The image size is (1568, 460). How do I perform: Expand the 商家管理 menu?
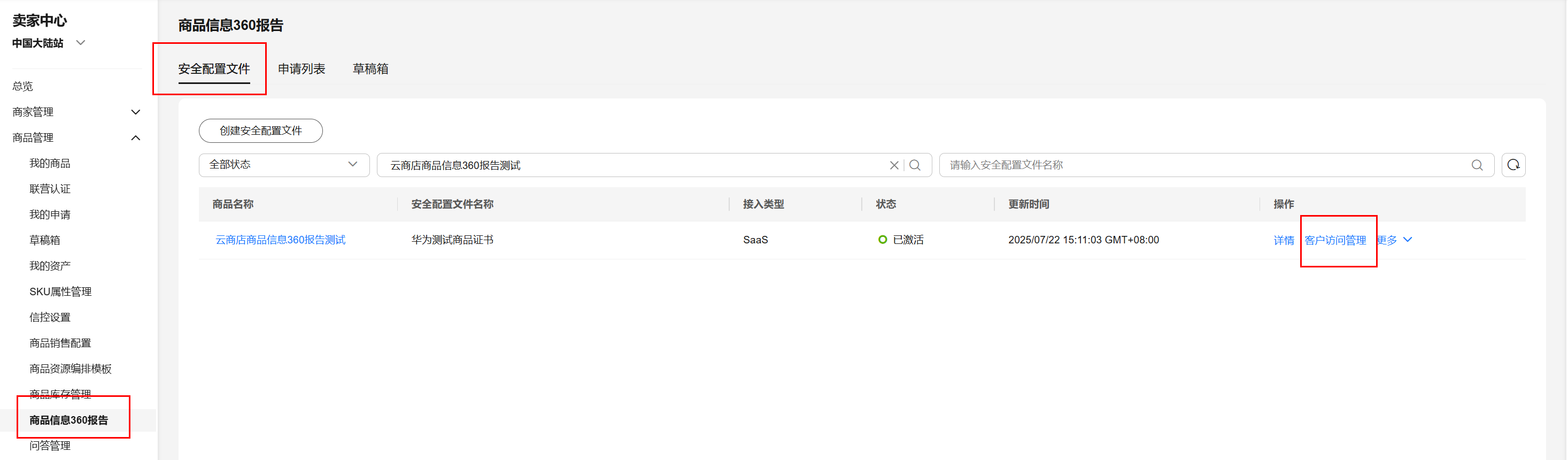(x=136, y=112)
